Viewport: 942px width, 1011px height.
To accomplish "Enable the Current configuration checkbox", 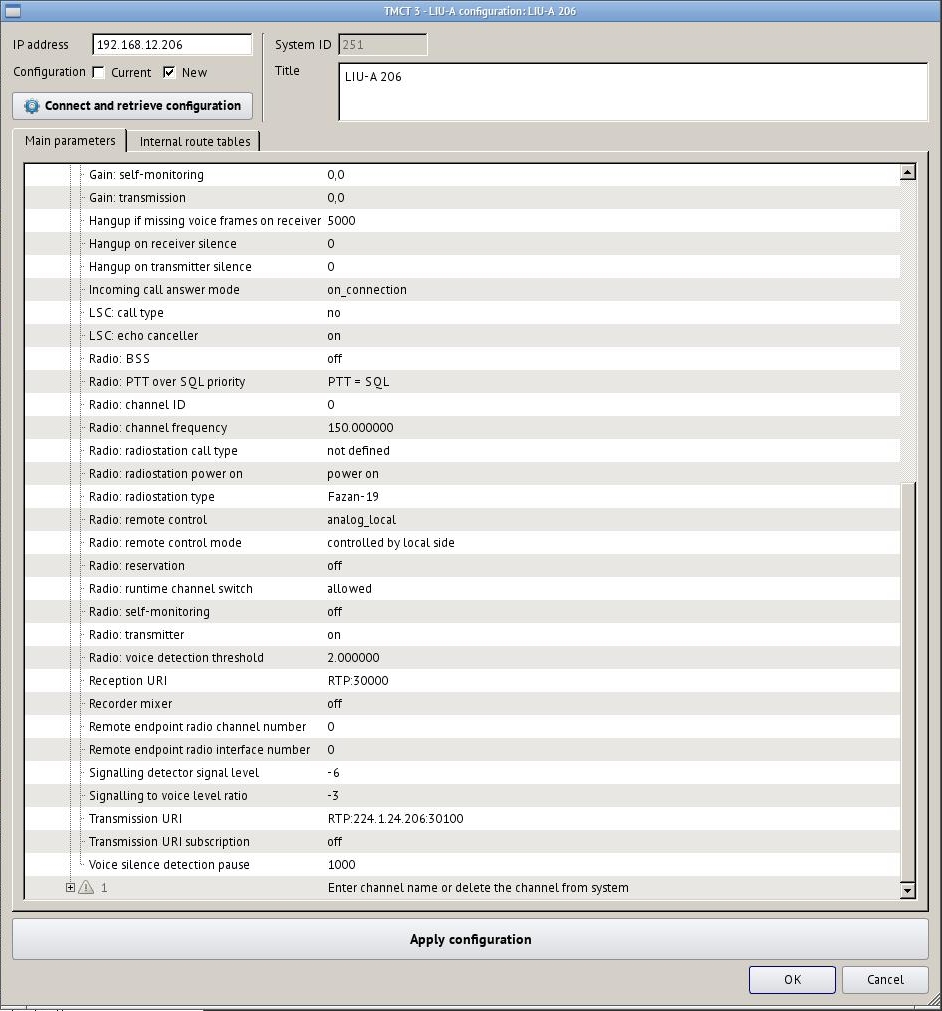I will 99,72.
